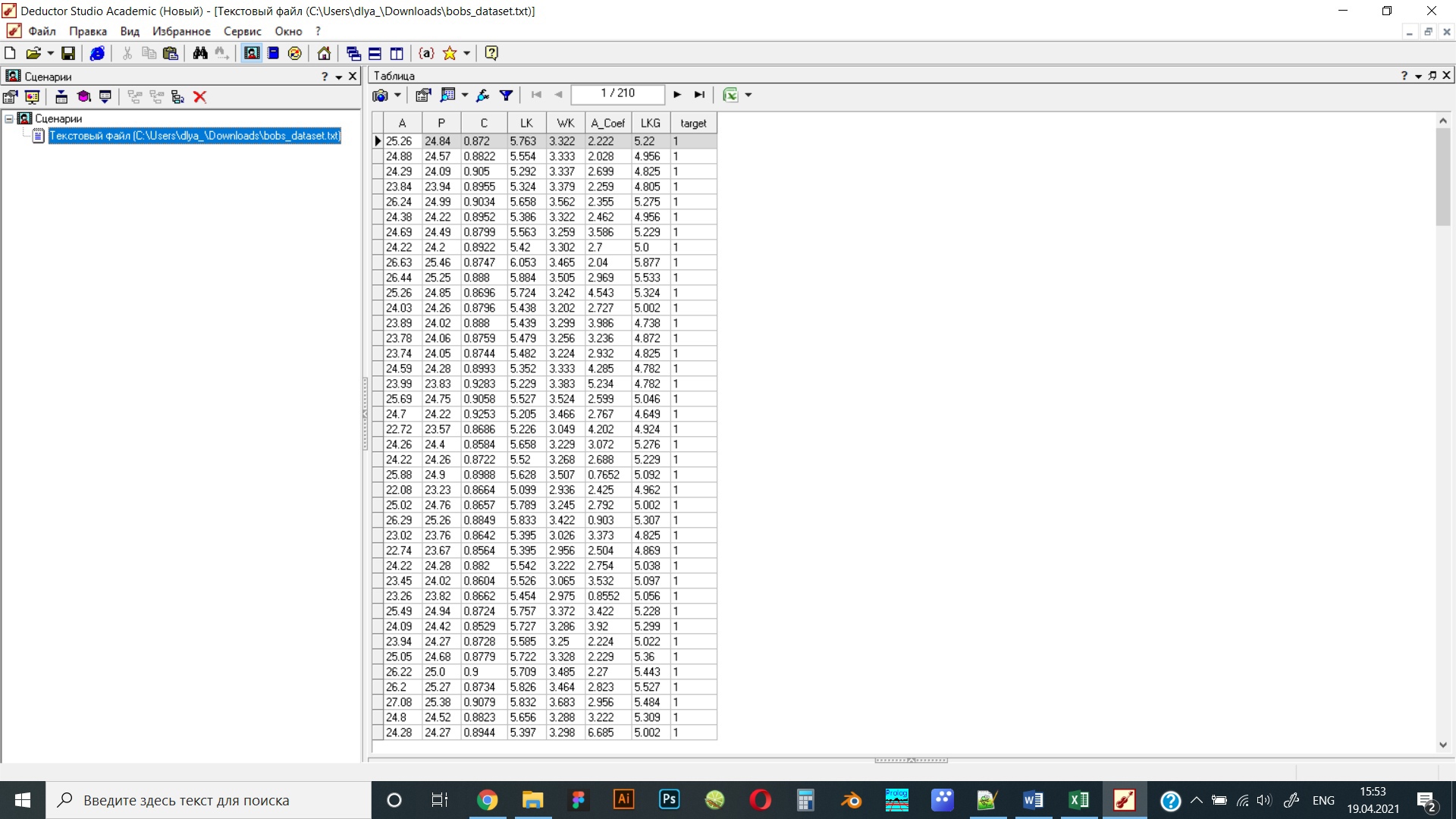Screen dimensions: 1456x819
Task: Open Scenarios panel options dropdown arrow
Action: point(339,77)
